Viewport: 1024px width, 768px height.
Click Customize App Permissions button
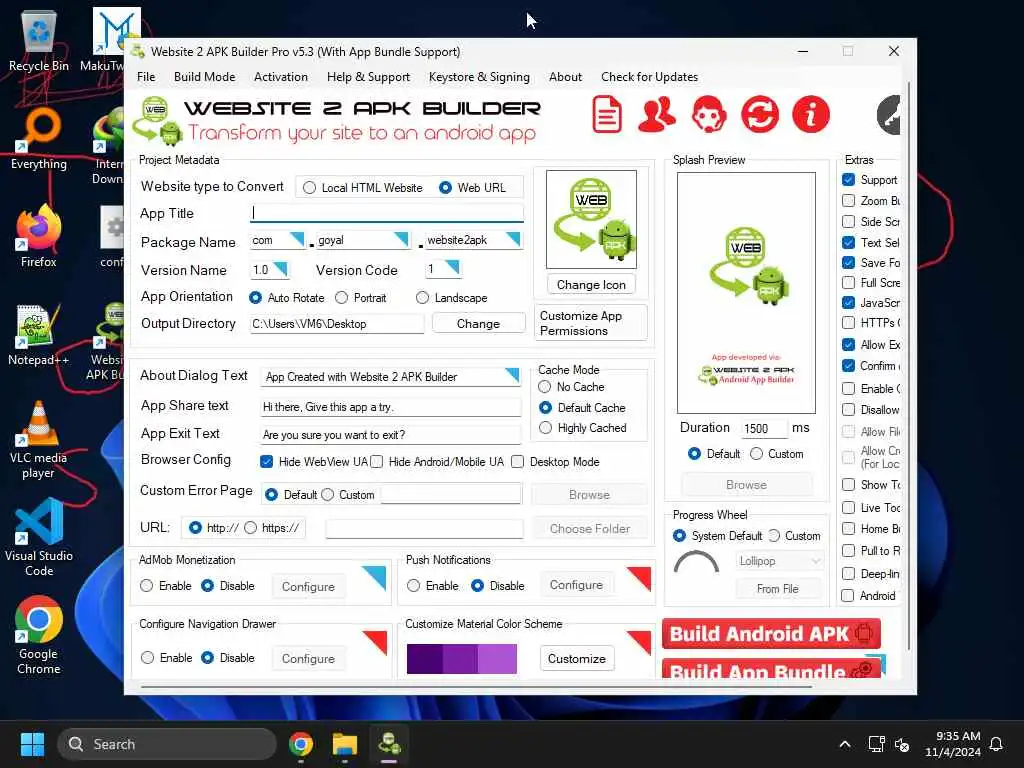tap(591, 323)
